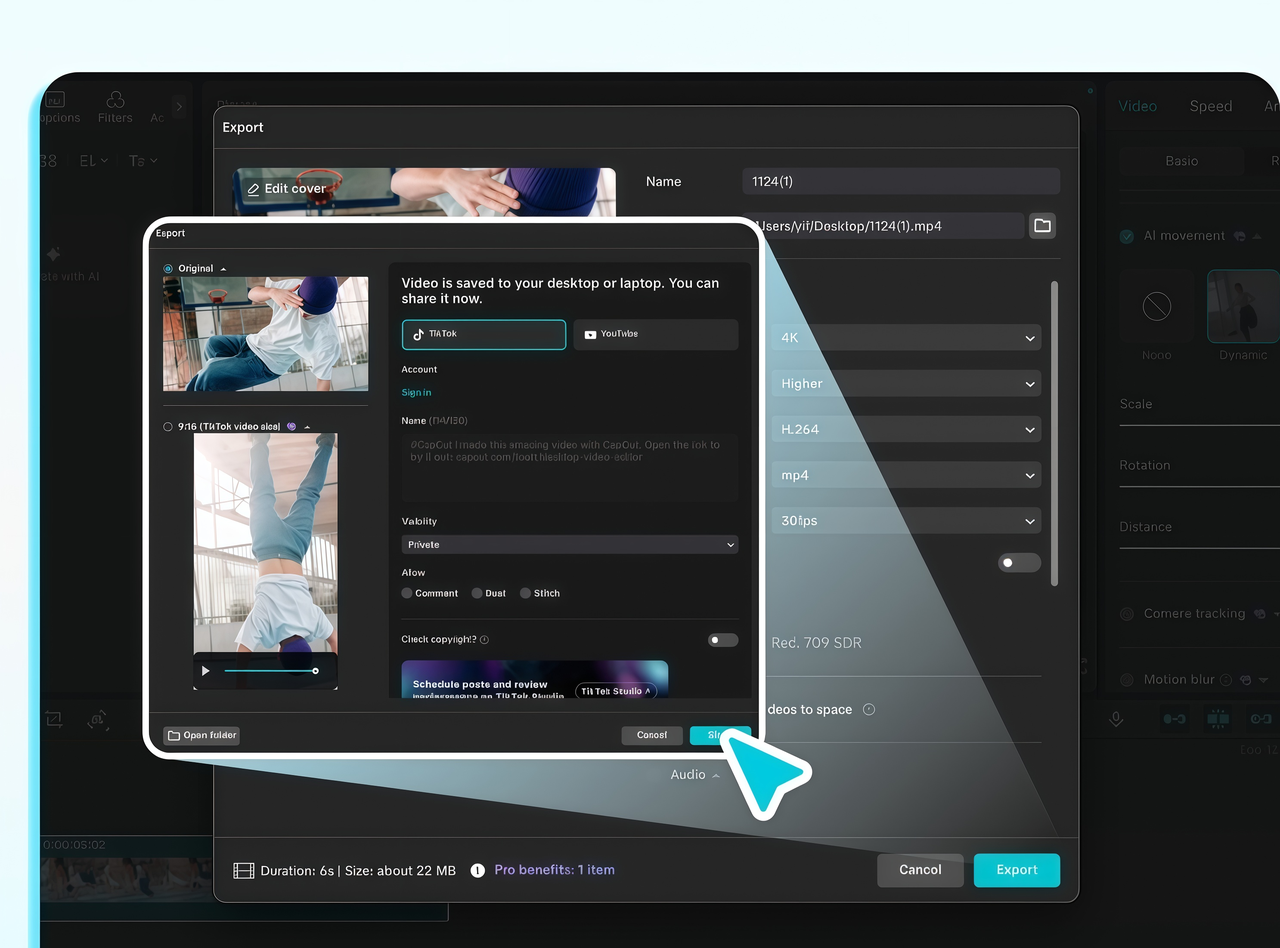Switch to the Video tab
This screenshot has height=948, width=1280.
(x=1137, y=105)
